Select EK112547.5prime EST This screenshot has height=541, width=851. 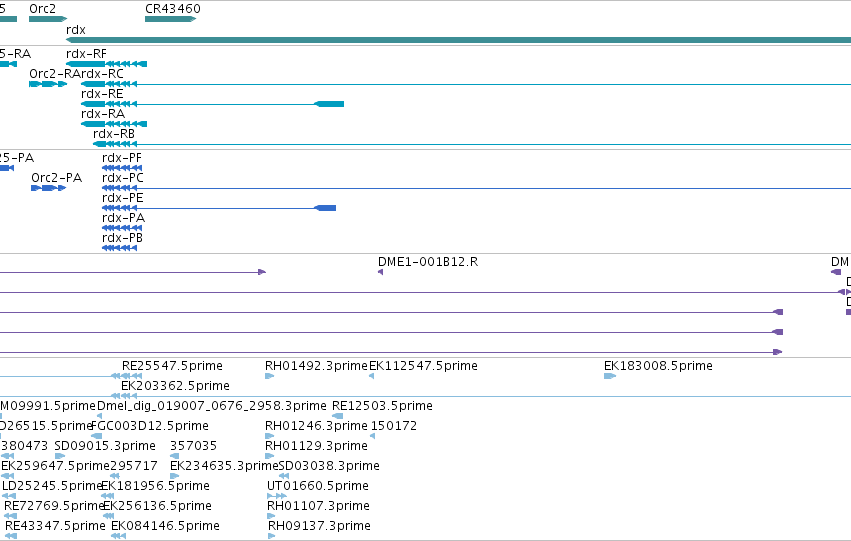pos(423,366)
